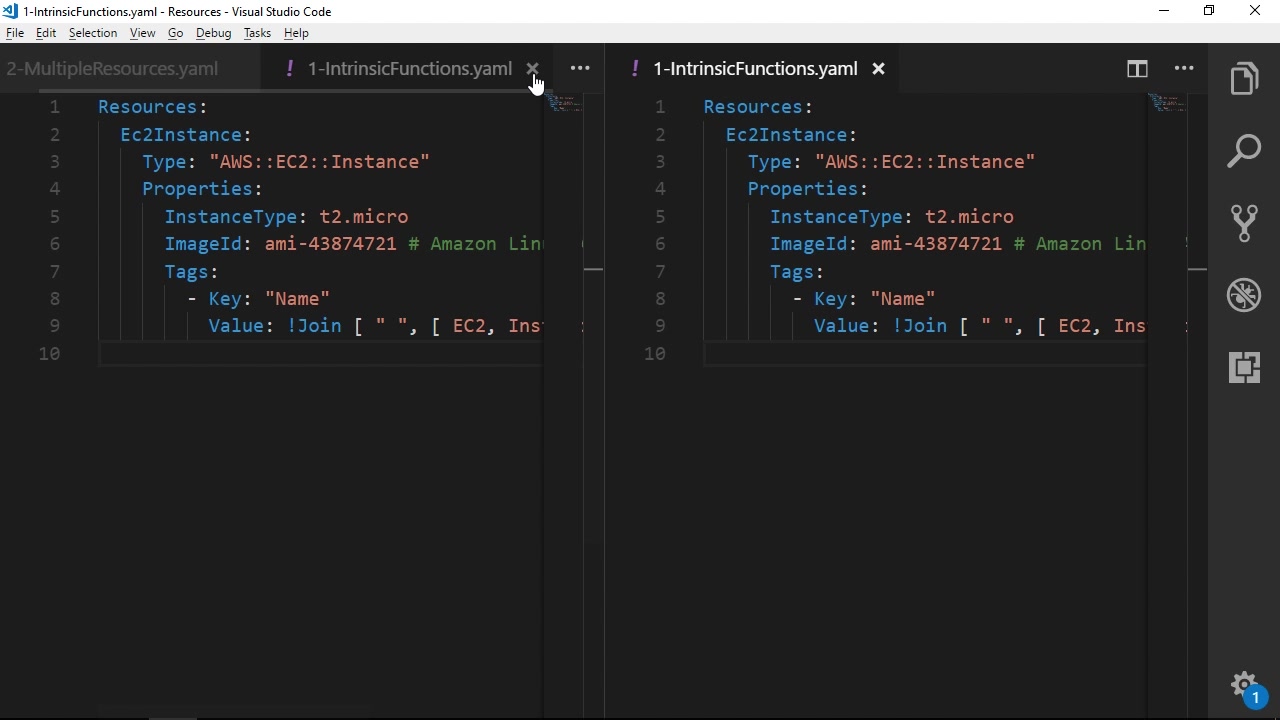Click line number 1 in the left editor gutter

point(55,107)
